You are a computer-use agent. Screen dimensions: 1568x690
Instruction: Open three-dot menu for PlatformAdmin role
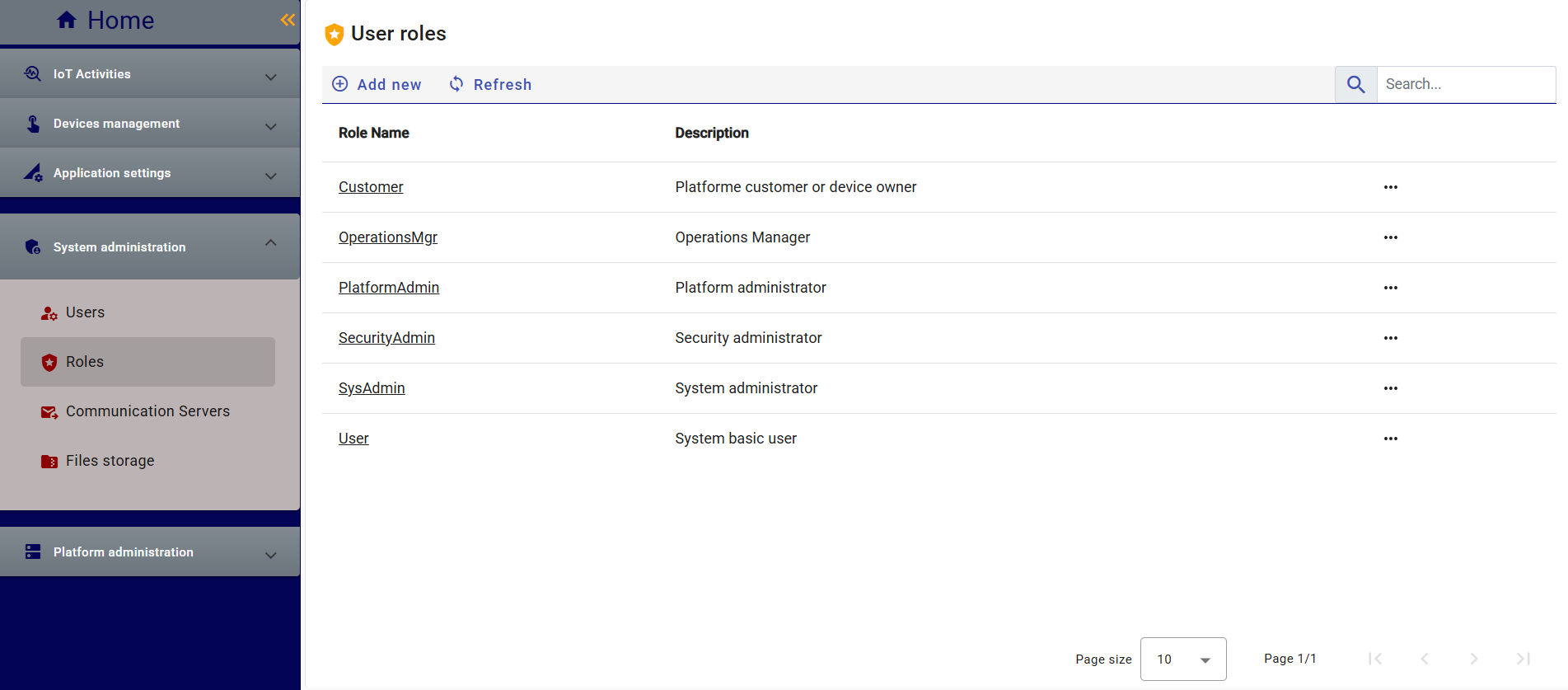pyautogui.click(x=1390, y=288)
